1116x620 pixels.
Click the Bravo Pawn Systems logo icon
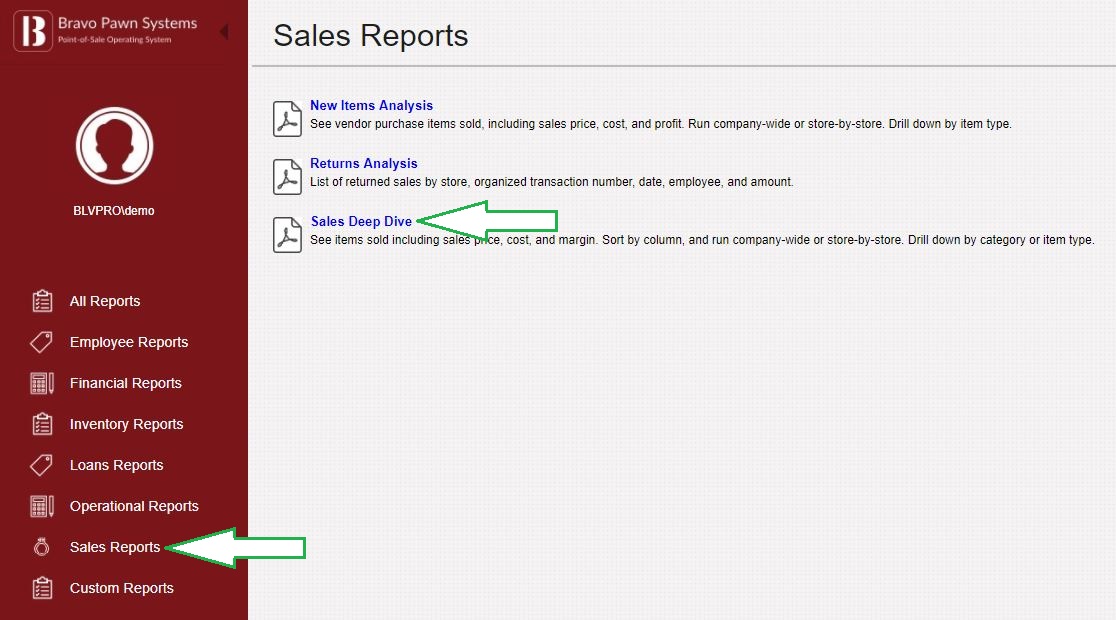[x=33, y=31]
